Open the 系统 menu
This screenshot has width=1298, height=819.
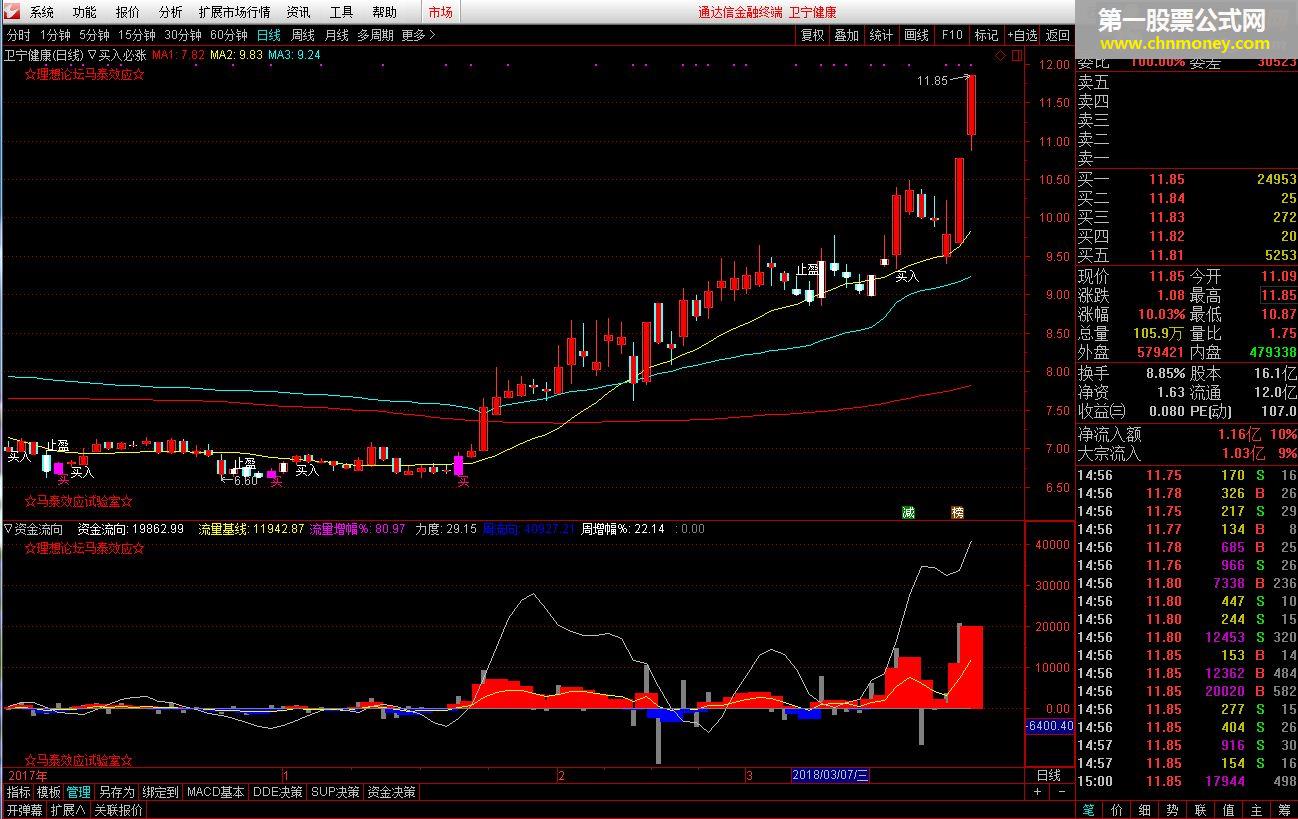tap(42, 12)
